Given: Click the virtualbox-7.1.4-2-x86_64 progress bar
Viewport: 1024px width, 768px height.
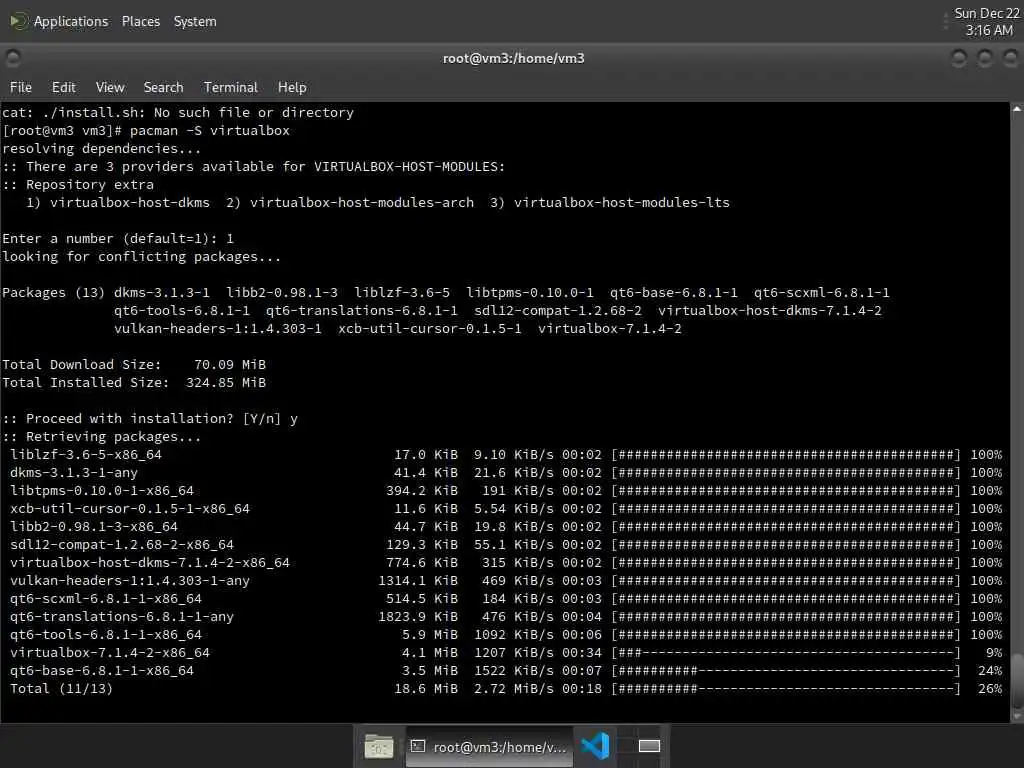Looking at the screenshot, I should pos(786,652).
